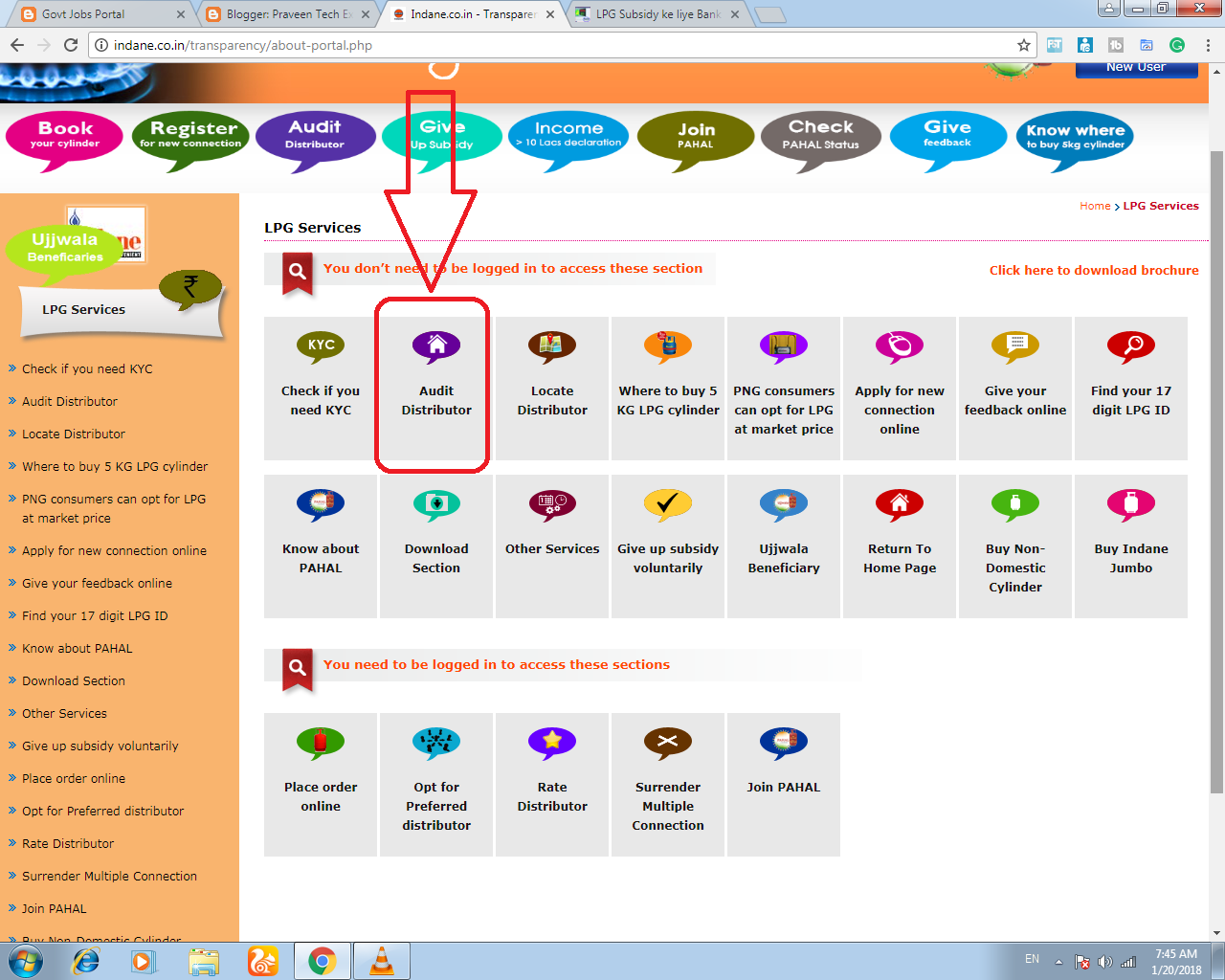Select Find your 17 digit LPG ID icon
Image resolution: width=1225 pixels, height=980 pixels.
tap(1131, 346)
